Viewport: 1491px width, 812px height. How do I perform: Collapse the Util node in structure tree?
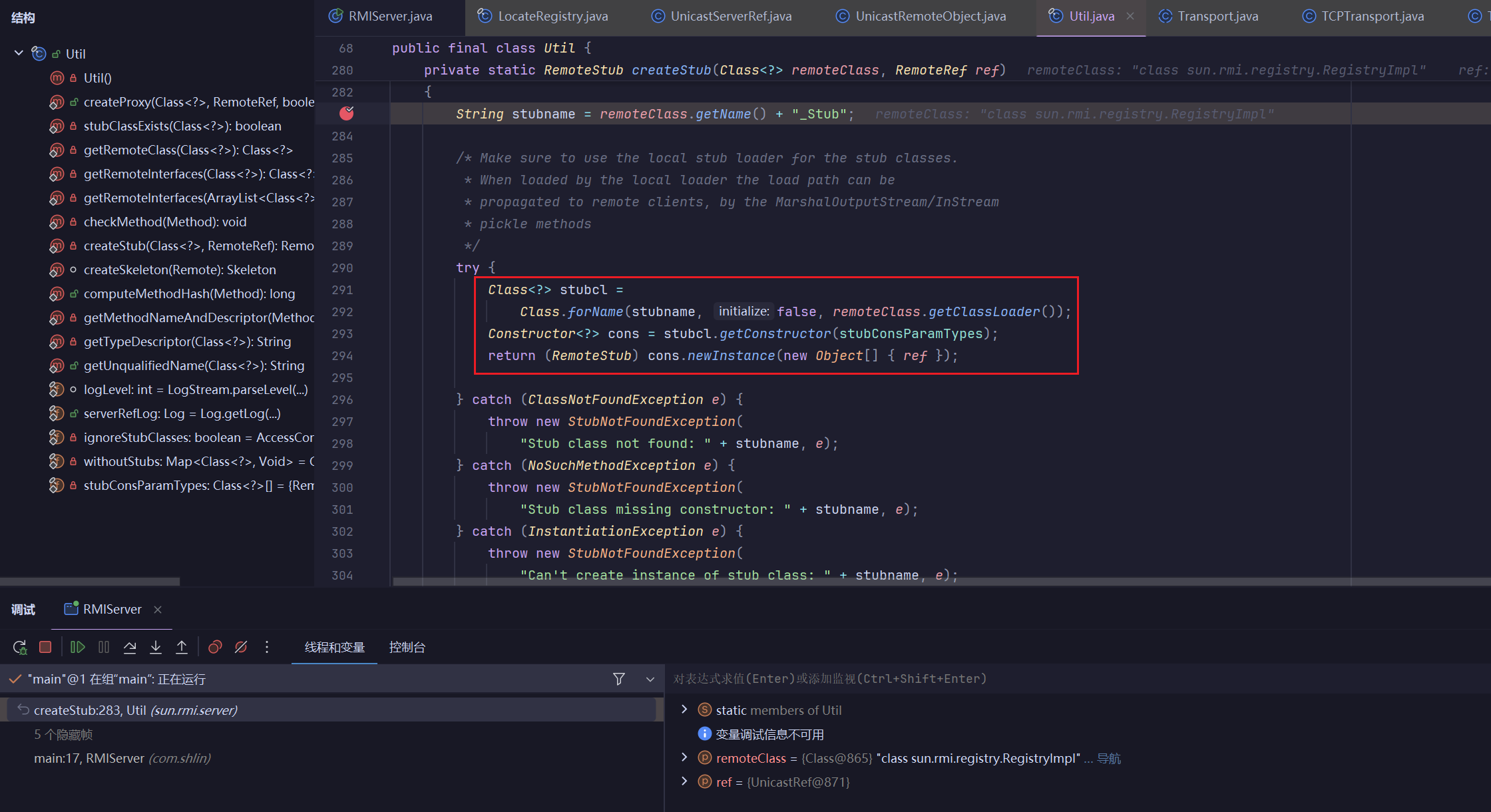coord(19,53)
